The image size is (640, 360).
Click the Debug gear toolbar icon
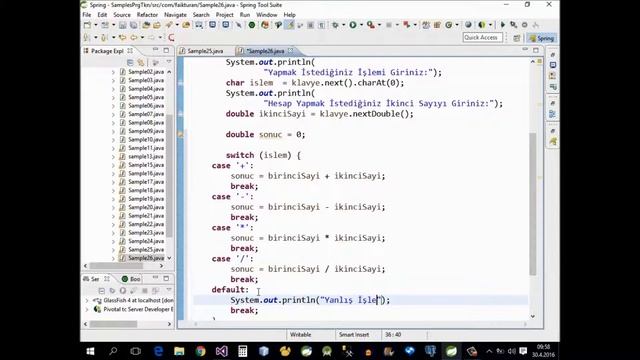pos(335,25)
